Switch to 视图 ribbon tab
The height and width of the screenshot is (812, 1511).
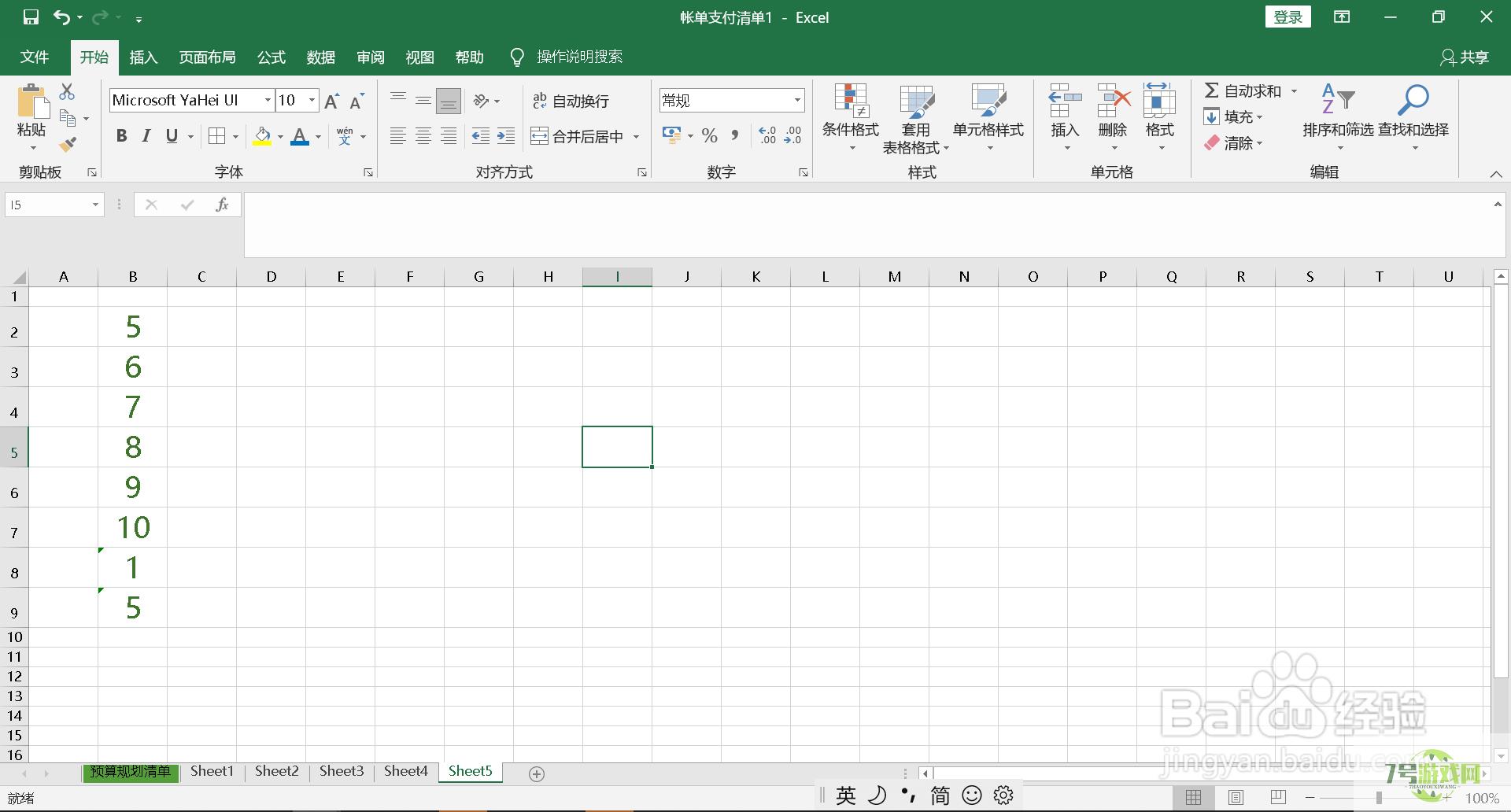420,57
